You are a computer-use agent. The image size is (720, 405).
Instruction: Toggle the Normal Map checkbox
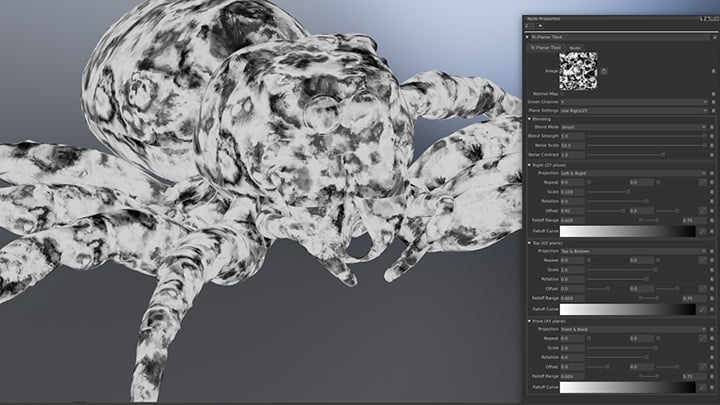point(563,94)
